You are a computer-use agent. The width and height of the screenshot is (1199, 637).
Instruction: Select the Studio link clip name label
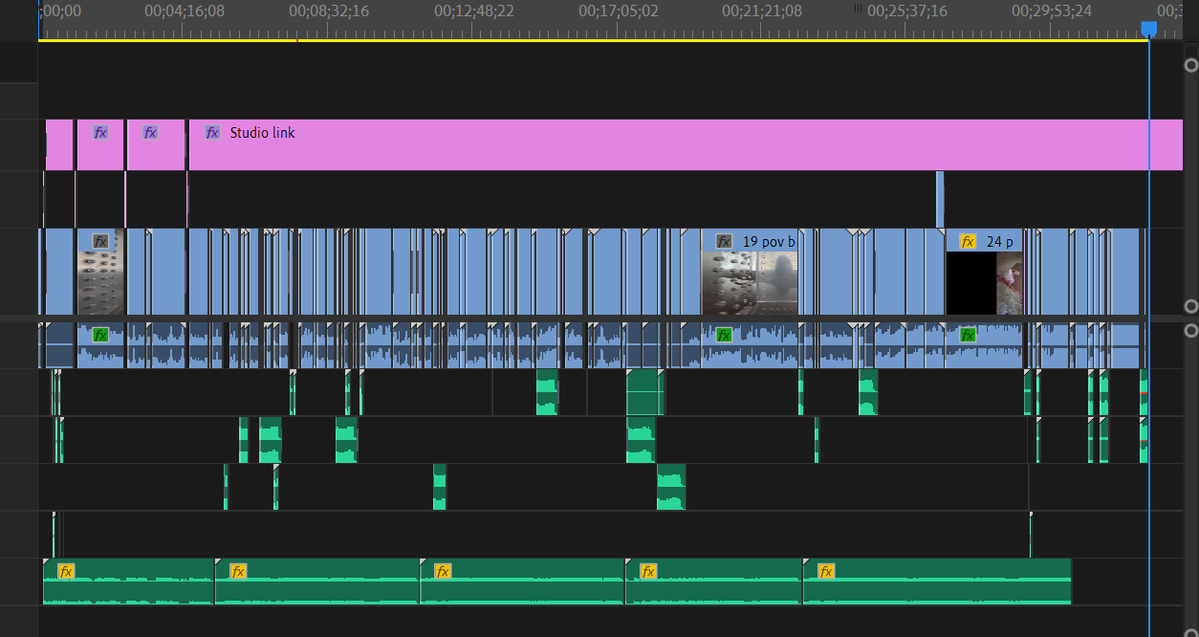(262, 132)
